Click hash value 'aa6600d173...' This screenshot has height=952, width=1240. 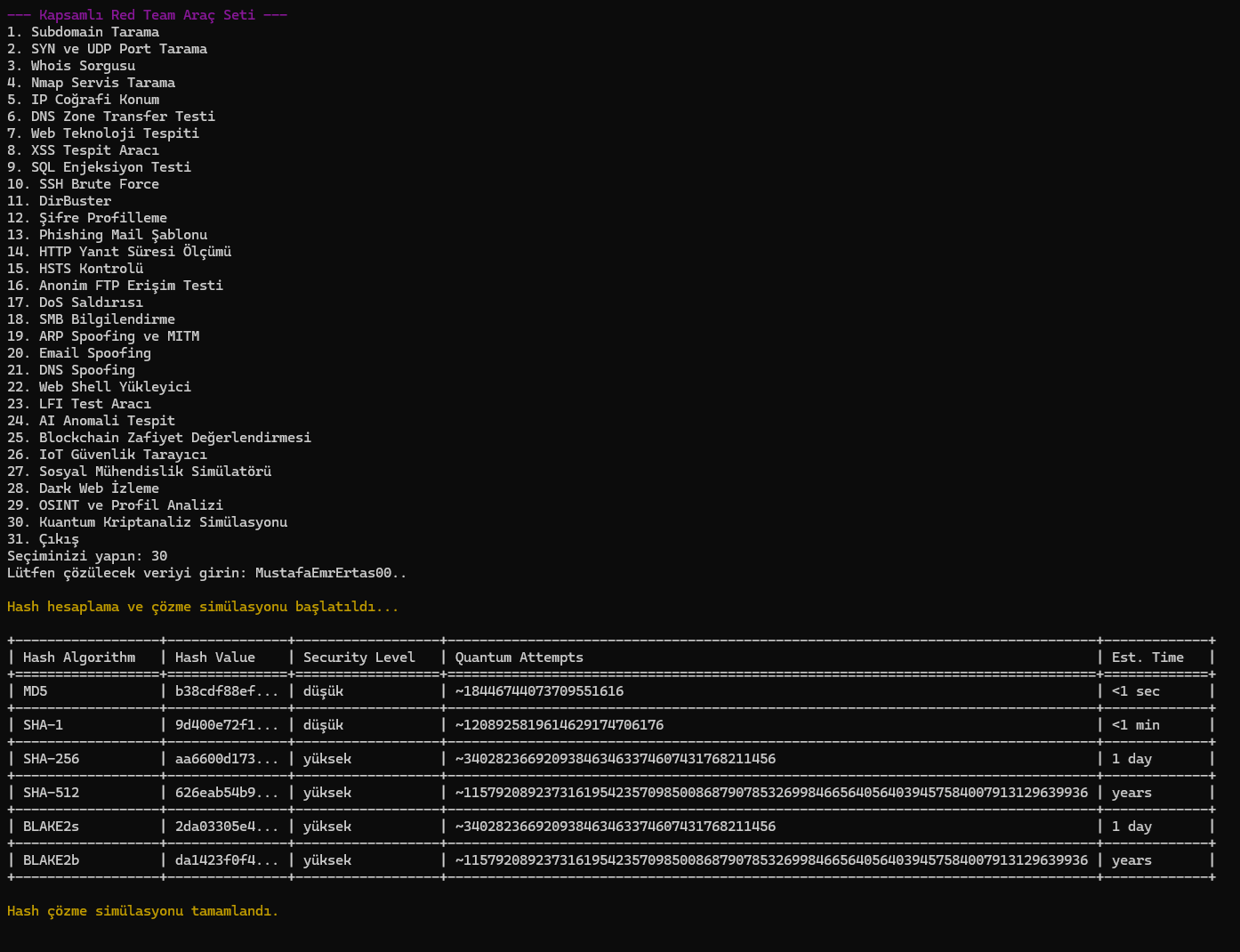(227, 759)
